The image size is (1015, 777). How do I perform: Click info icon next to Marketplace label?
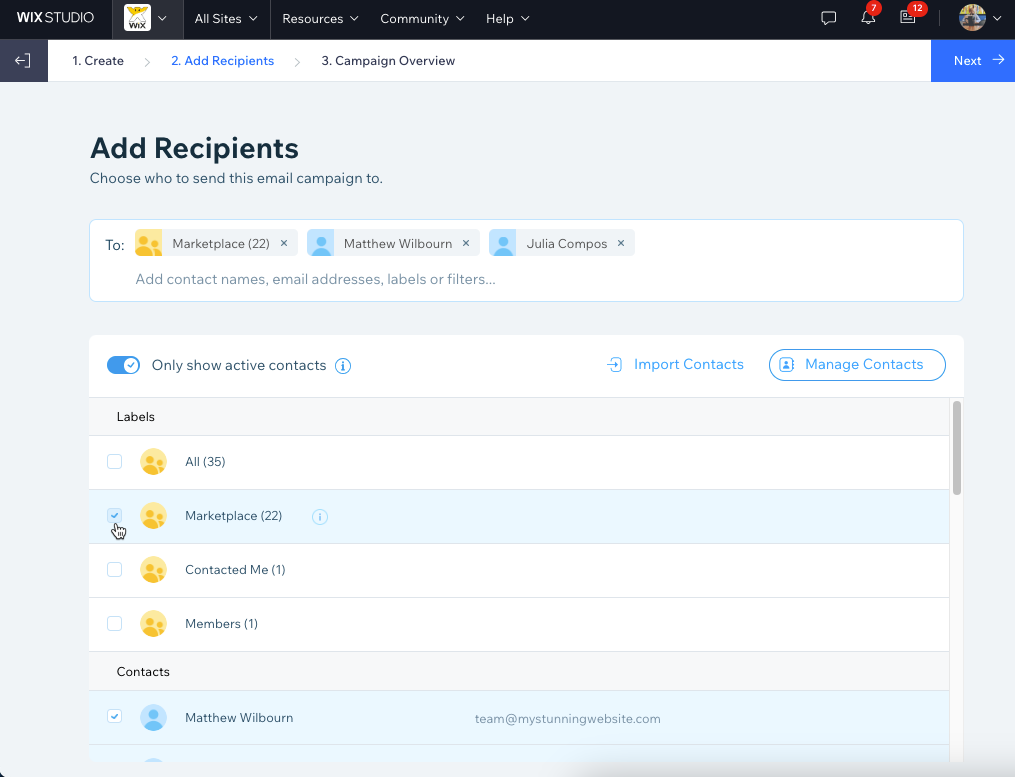320,517
